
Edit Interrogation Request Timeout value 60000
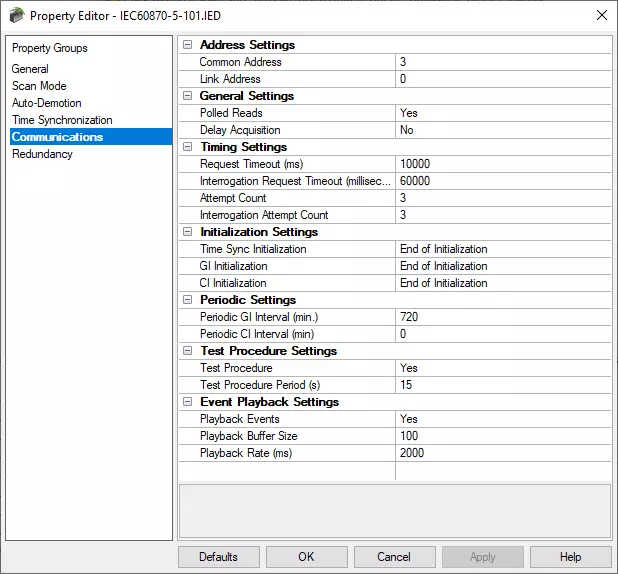pyautogui.click(x=503, y=181)
